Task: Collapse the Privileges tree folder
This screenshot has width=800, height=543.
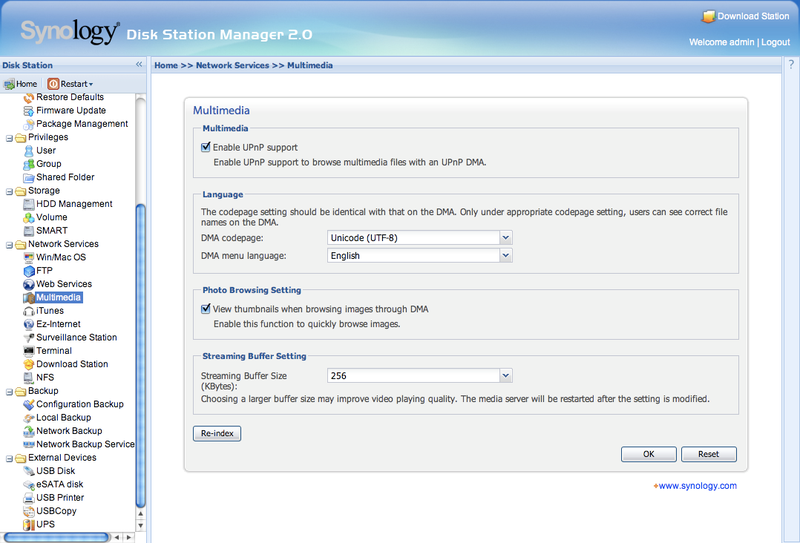Action: tap(9, 138)
